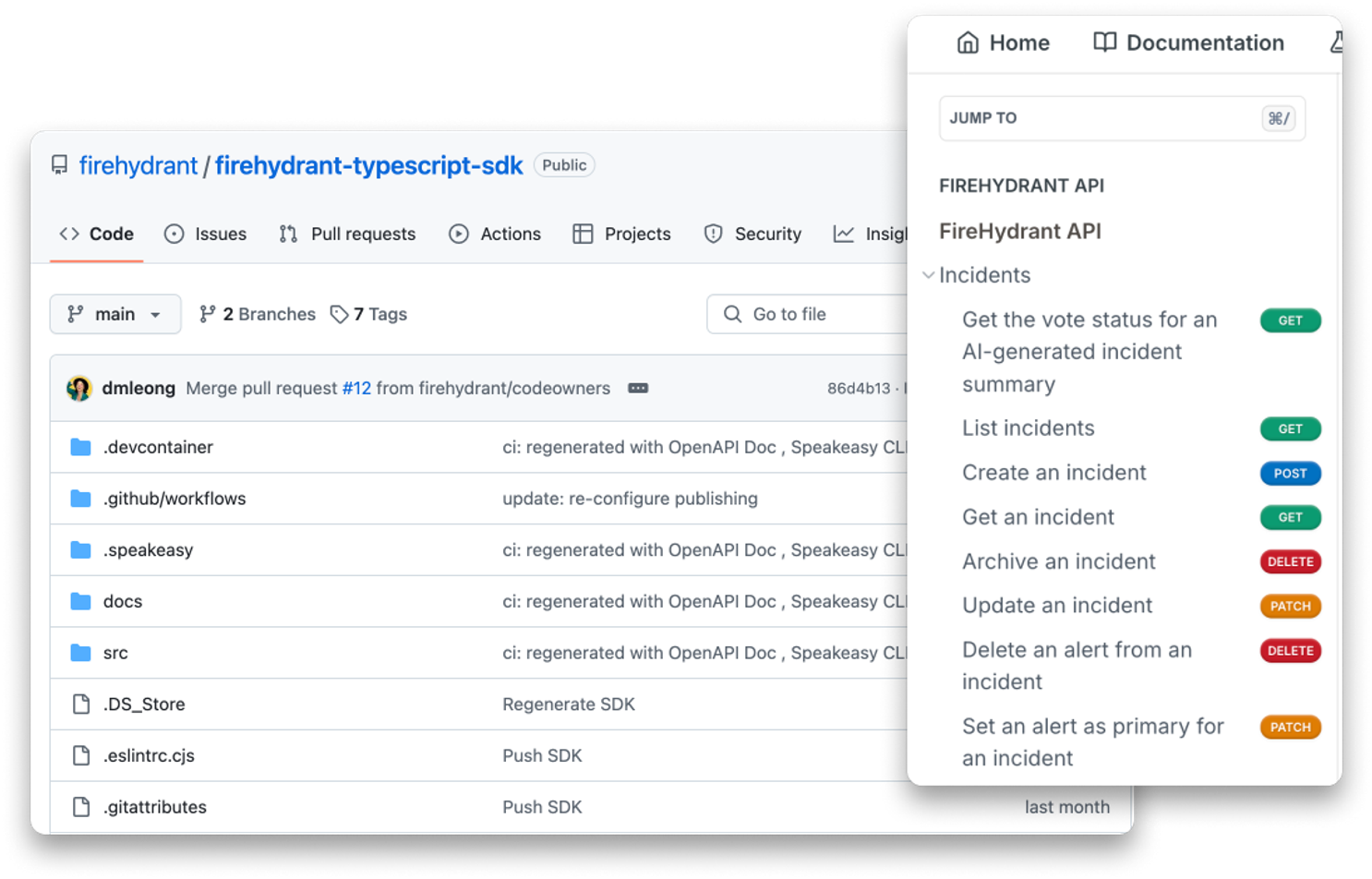Viewport: 1372px width, 879px height.
Task: Open 'Set an alert as primary' endpoint
Action: 1093,742
